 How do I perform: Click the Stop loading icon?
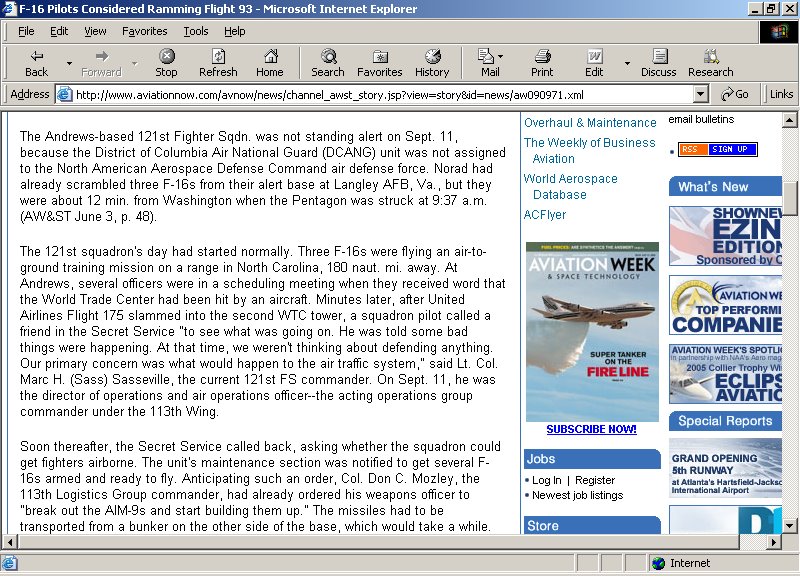pos(166,62)
